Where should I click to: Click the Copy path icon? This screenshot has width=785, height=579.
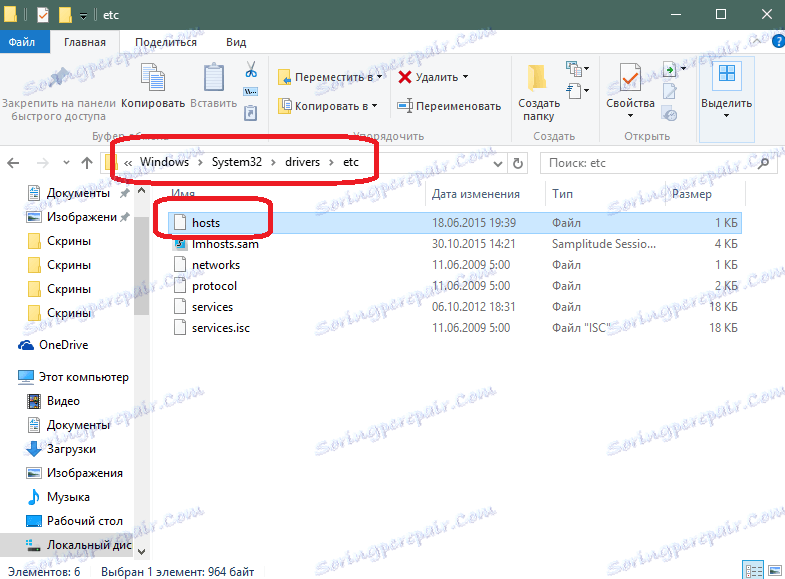[250, 92]
